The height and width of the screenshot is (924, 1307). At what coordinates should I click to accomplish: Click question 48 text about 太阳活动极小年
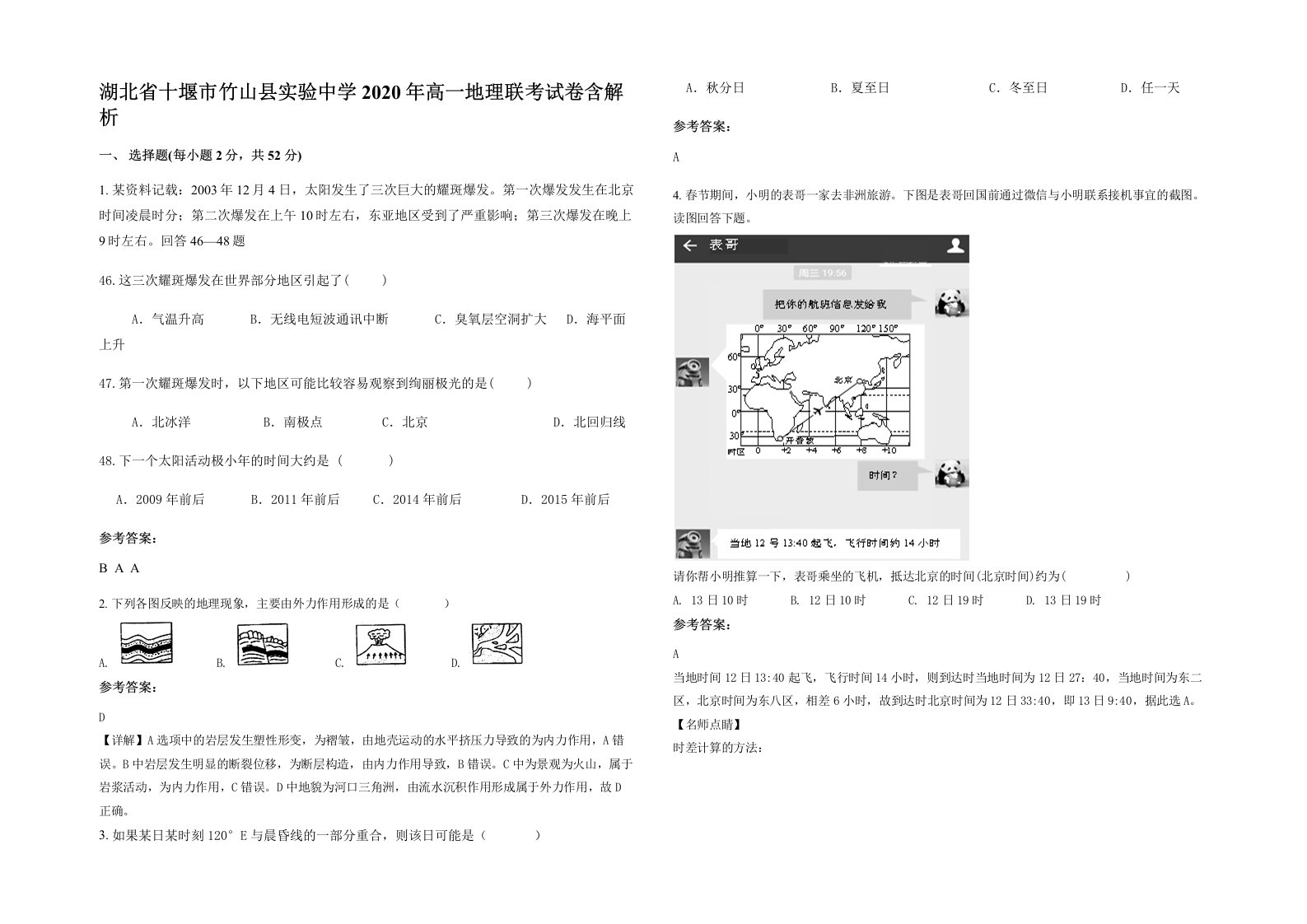[x=246, y=460]
